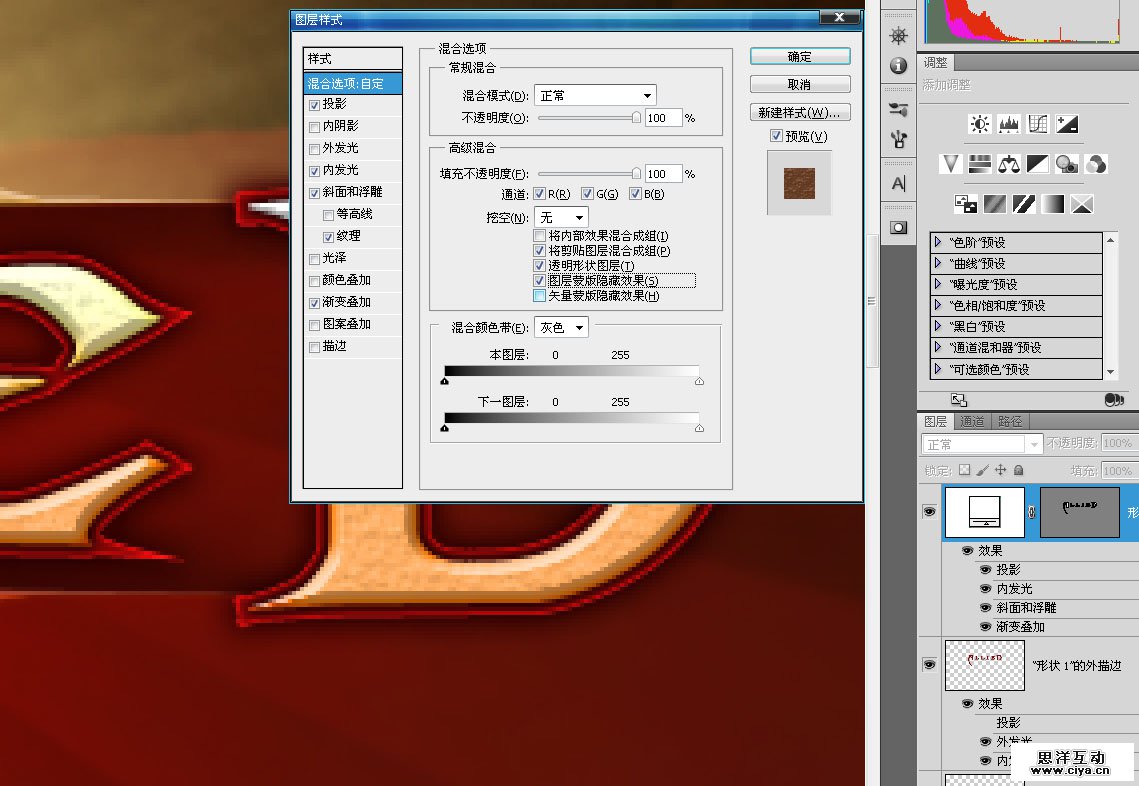Screen dimensions: 1139x786
Task: Open the Info panel icon
Action: pos(898,66)
